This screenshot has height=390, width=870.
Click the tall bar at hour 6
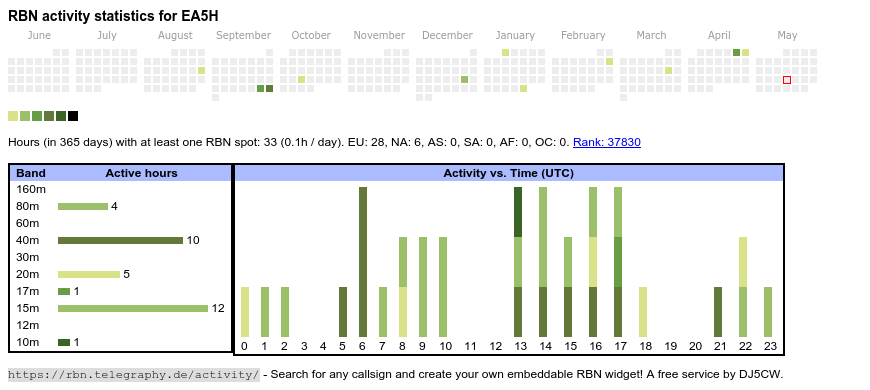pos(363,262)
